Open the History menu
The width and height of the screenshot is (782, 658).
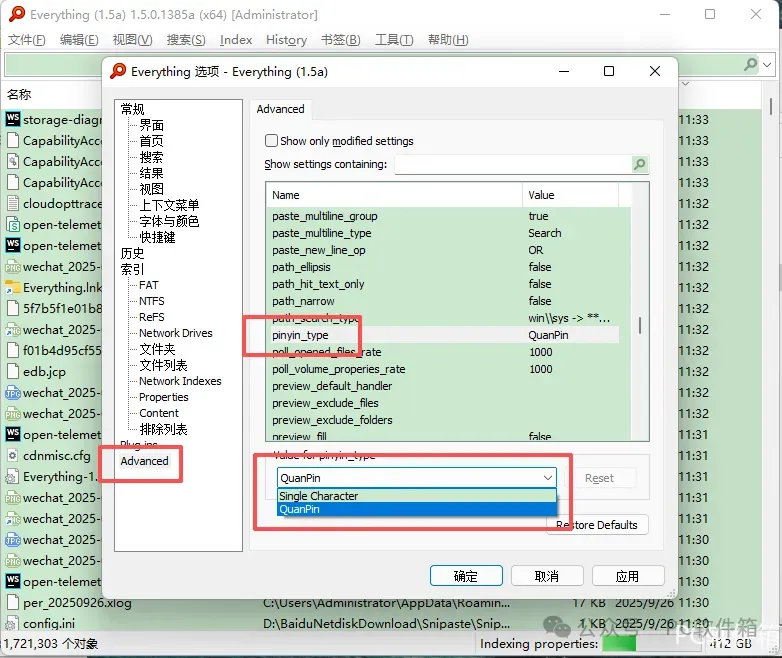(x=286, y=40)
